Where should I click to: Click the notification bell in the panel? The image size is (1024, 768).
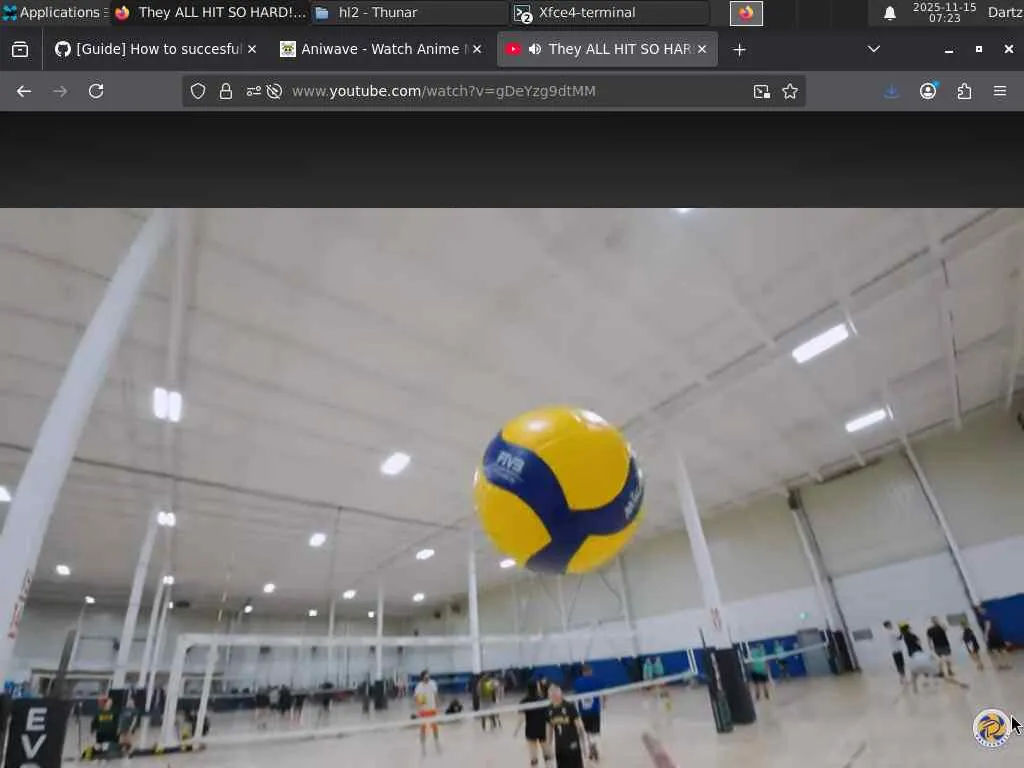889,13
